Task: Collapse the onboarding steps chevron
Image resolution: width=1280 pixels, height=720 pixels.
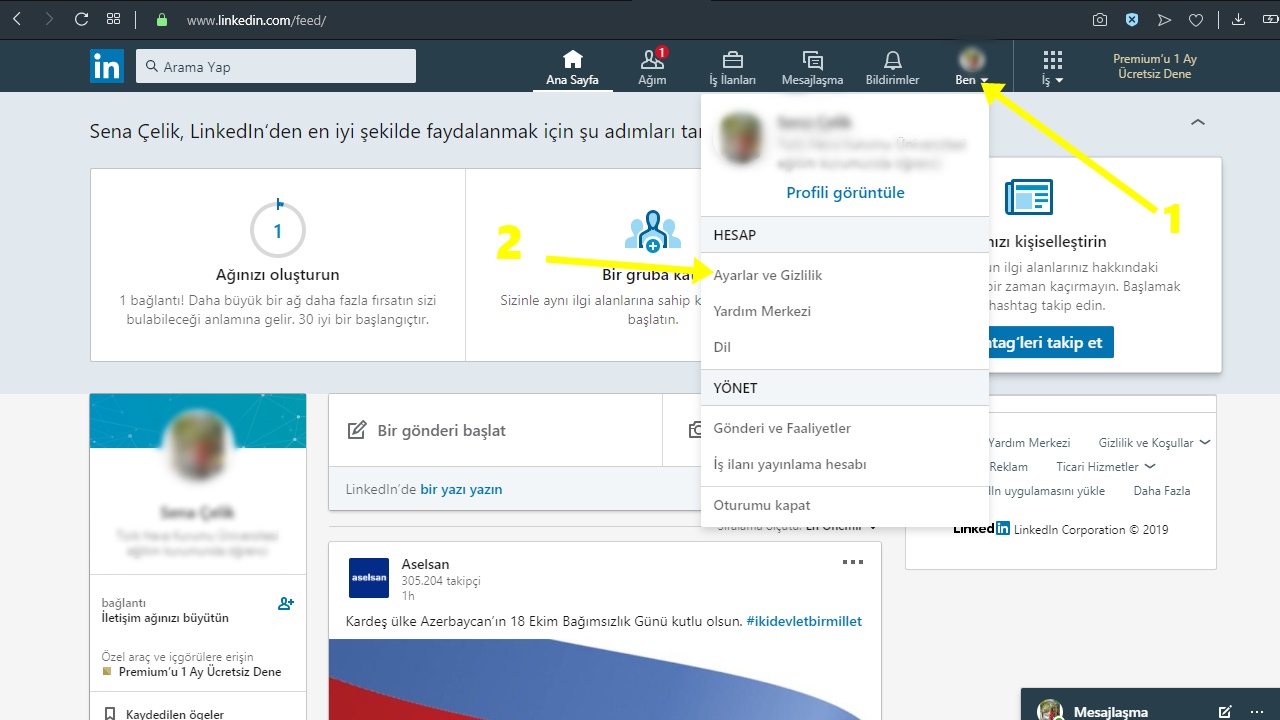Action: coord(1198,122)
